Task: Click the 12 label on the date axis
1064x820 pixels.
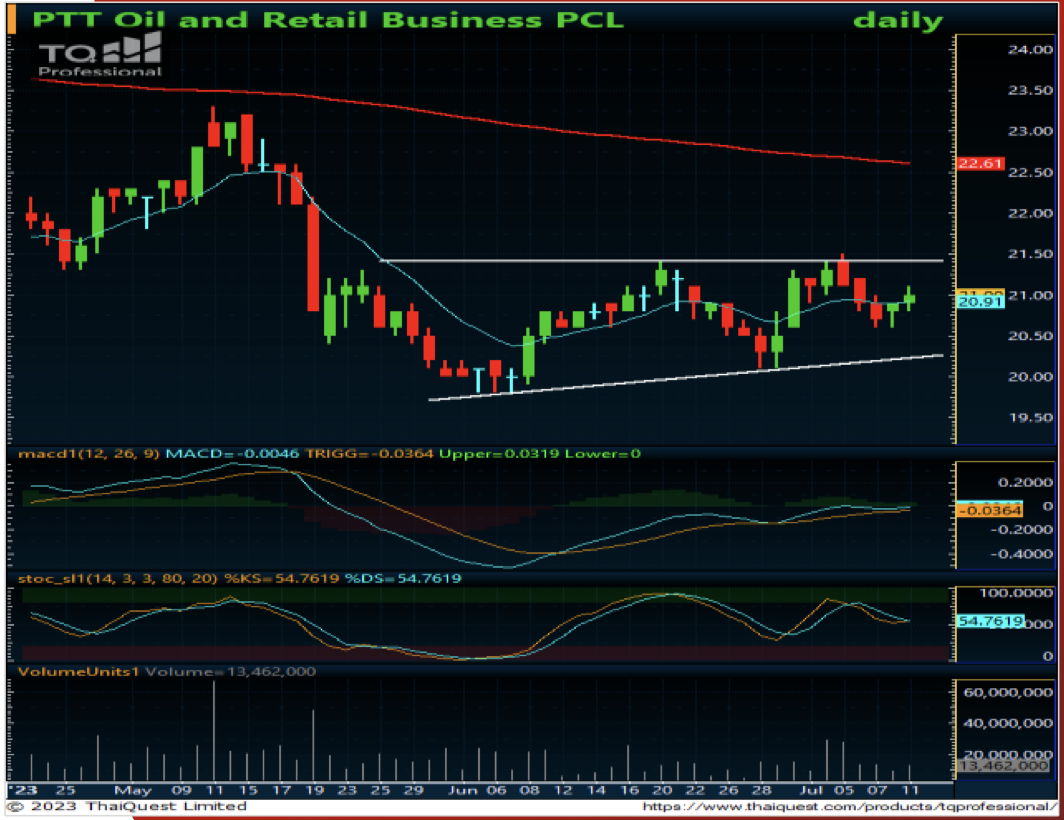Action: tap(563, 790)
